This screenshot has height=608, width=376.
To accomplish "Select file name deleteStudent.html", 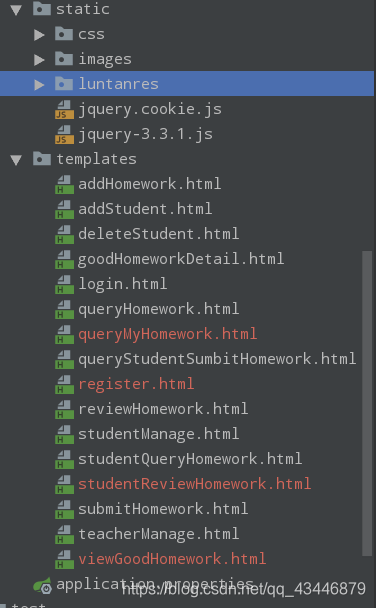I will [159, 234].
